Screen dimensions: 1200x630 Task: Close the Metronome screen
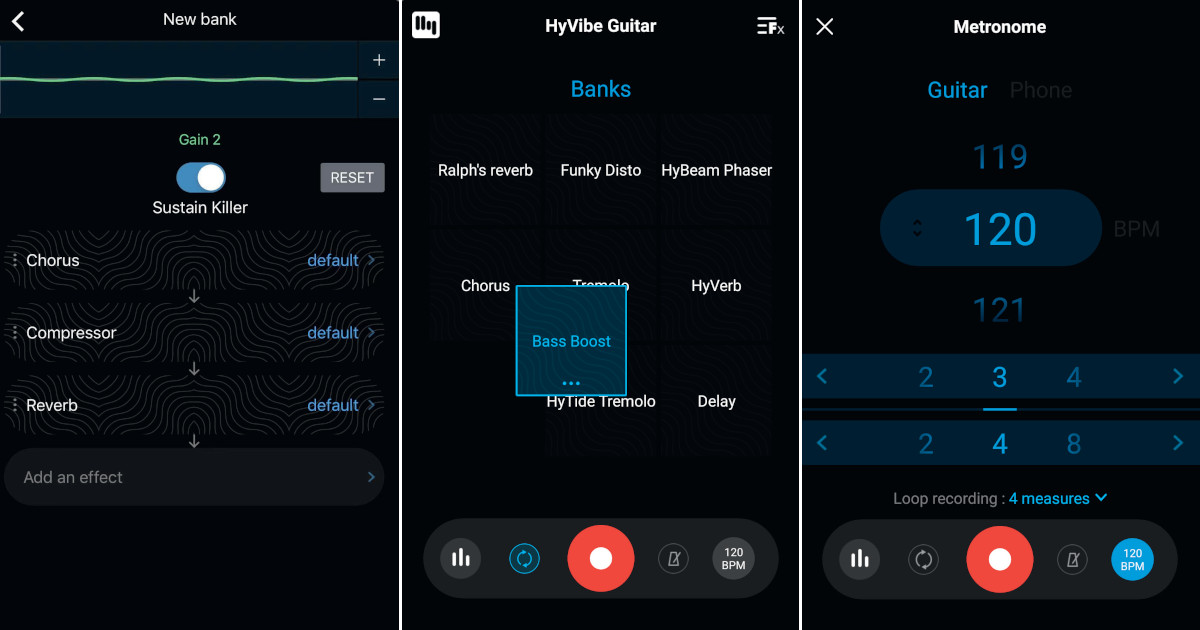(824, 27)
